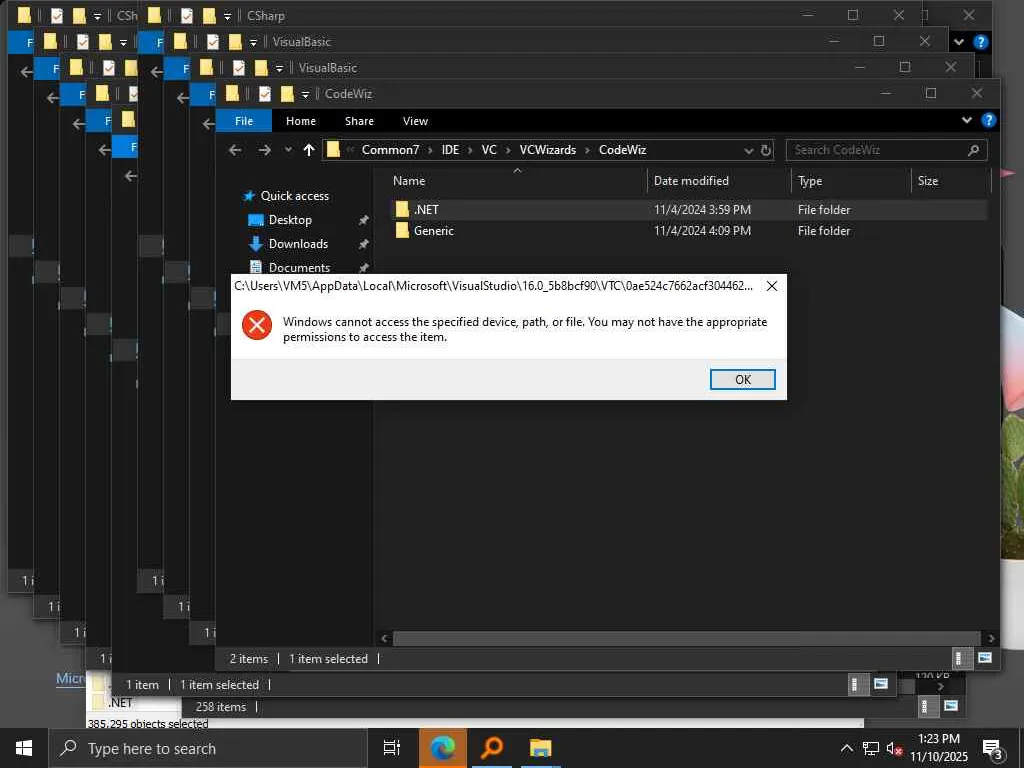Click properties checkmark icon in CodeWiz title bar
1024x768 pixels.
[264, 94]
